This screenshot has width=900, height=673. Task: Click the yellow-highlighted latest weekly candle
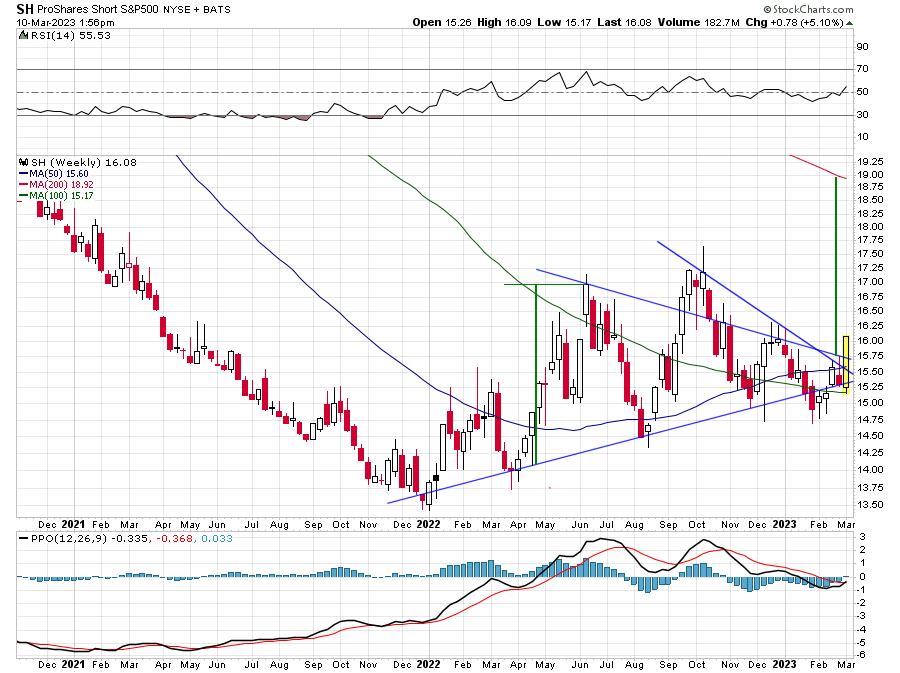point(845,365)
